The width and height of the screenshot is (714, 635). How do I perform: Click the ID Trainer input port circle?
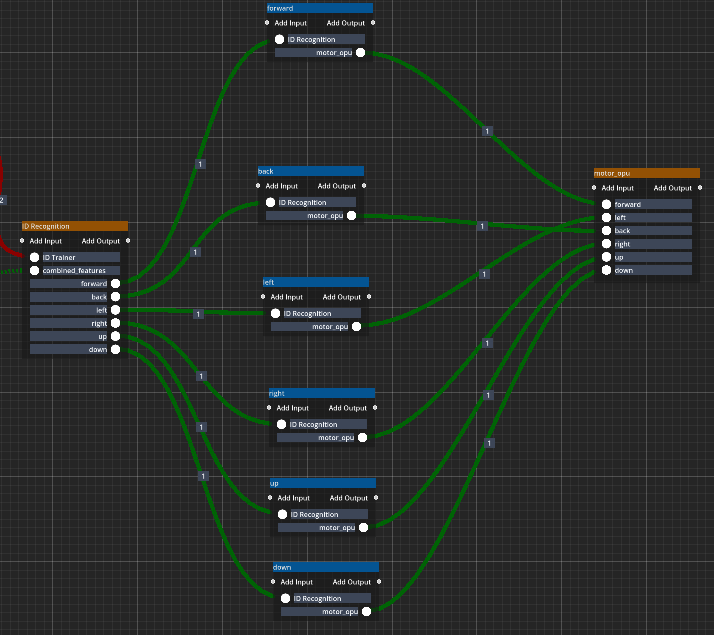[35, 257]
